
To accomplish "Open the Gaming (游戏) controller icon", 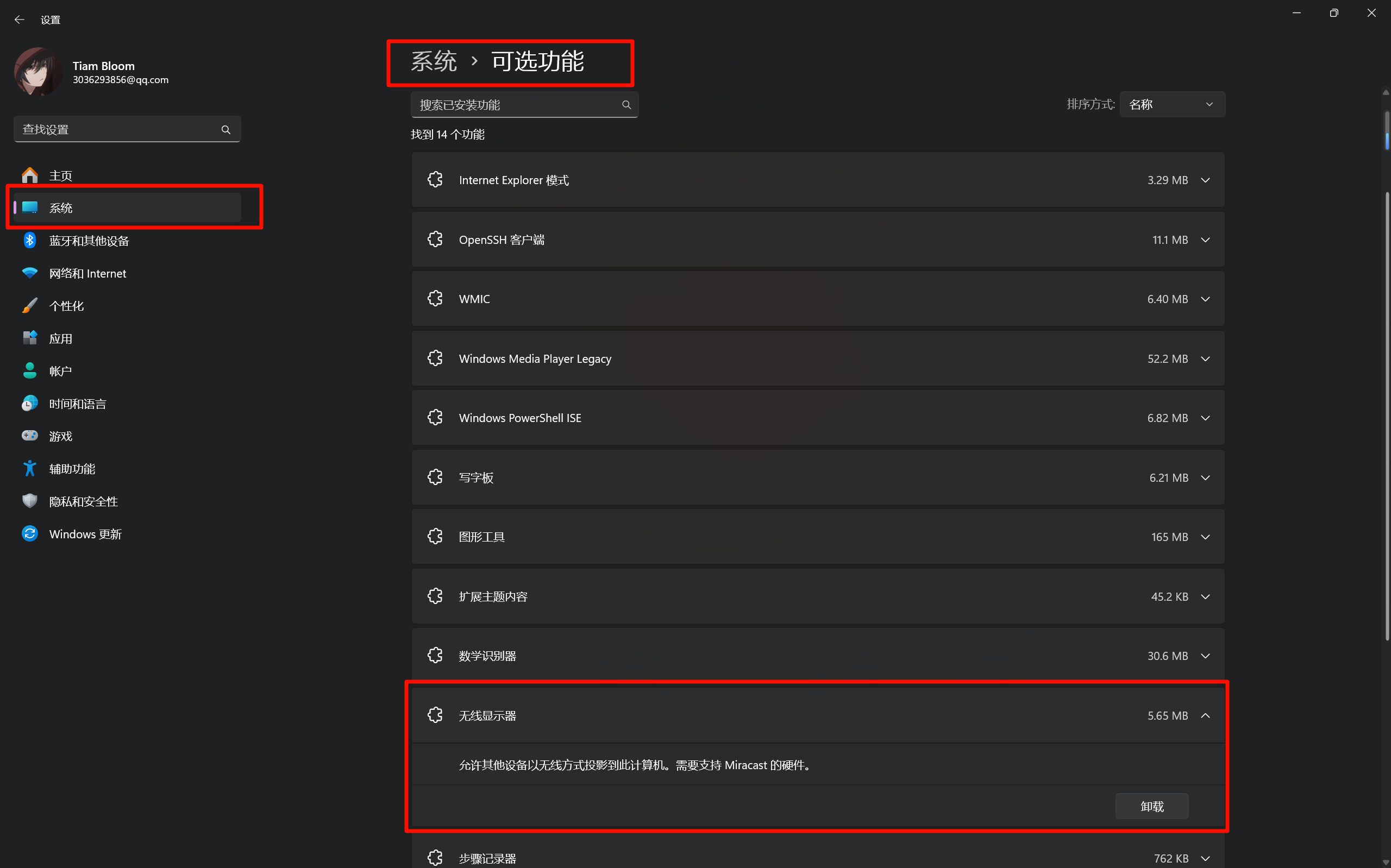I will (30, 436).
